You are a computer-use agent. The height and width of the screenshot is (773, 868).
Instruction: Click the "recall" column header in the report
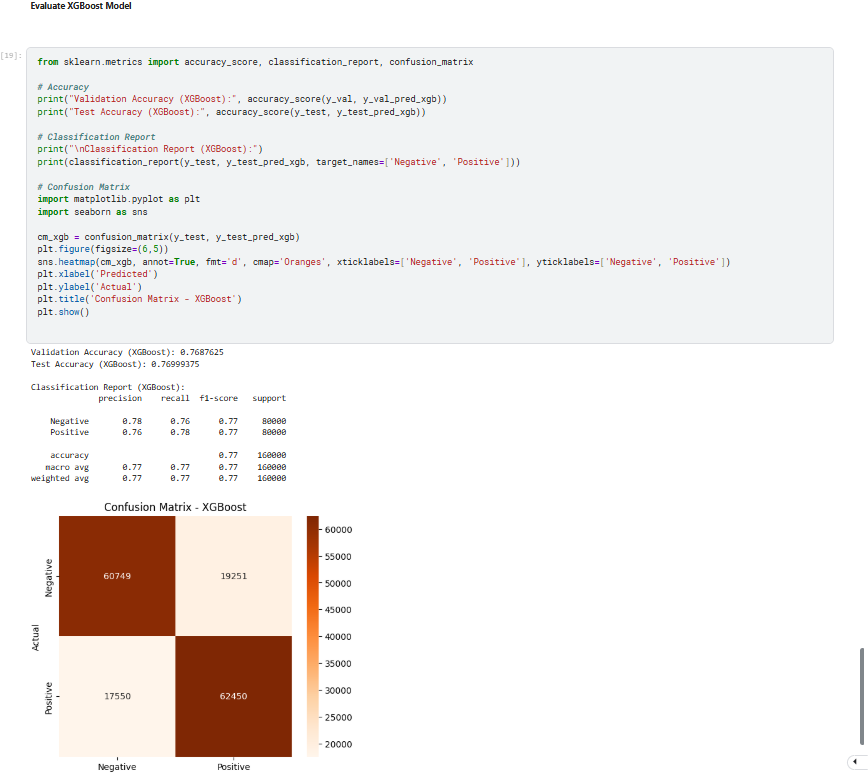[175, 398]
